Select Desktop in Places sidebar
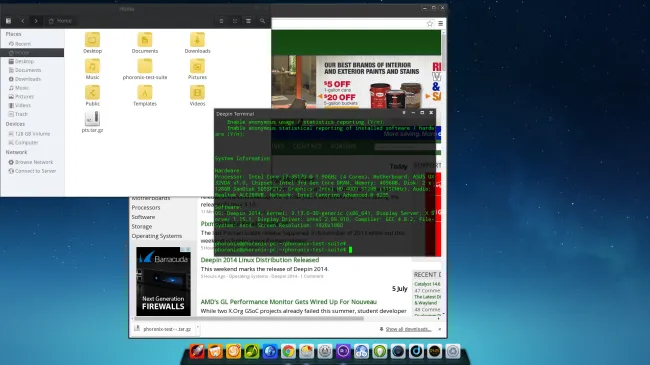 click(32, 61)
